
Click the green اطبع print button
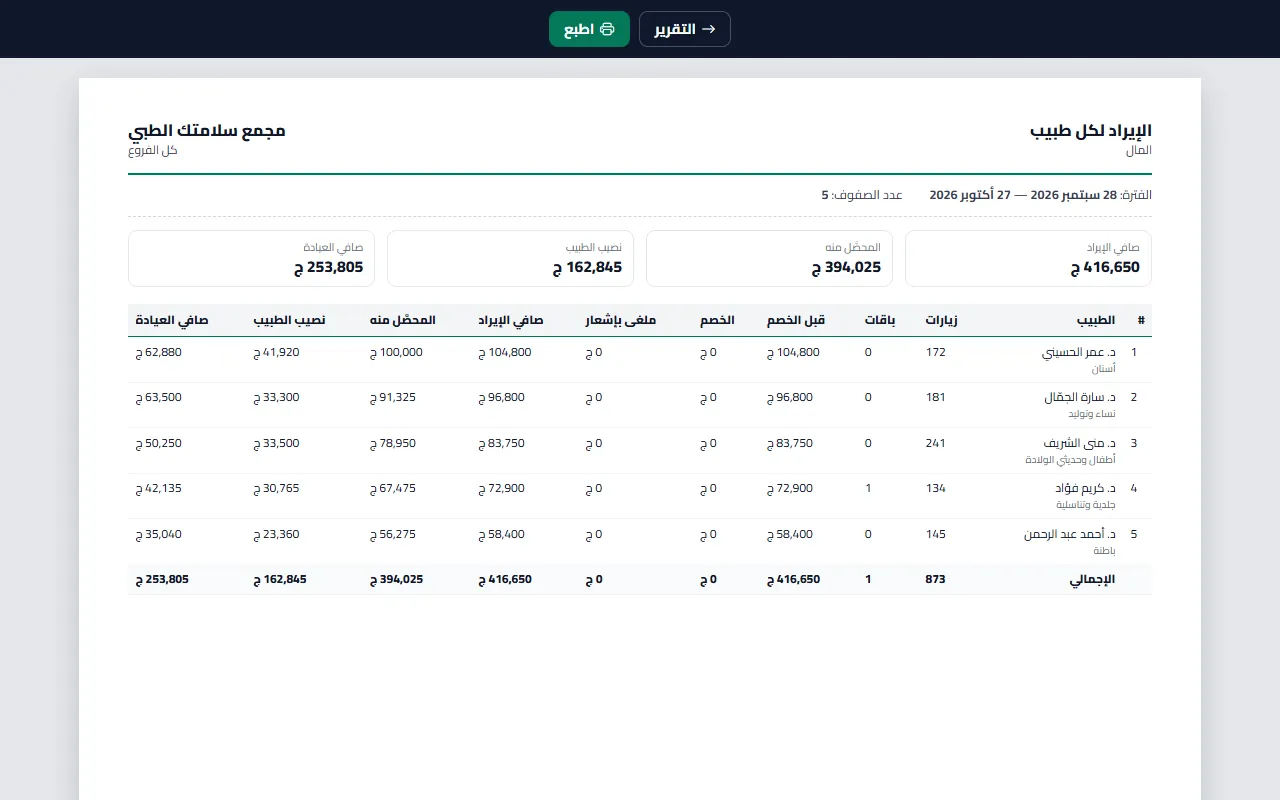589,29
